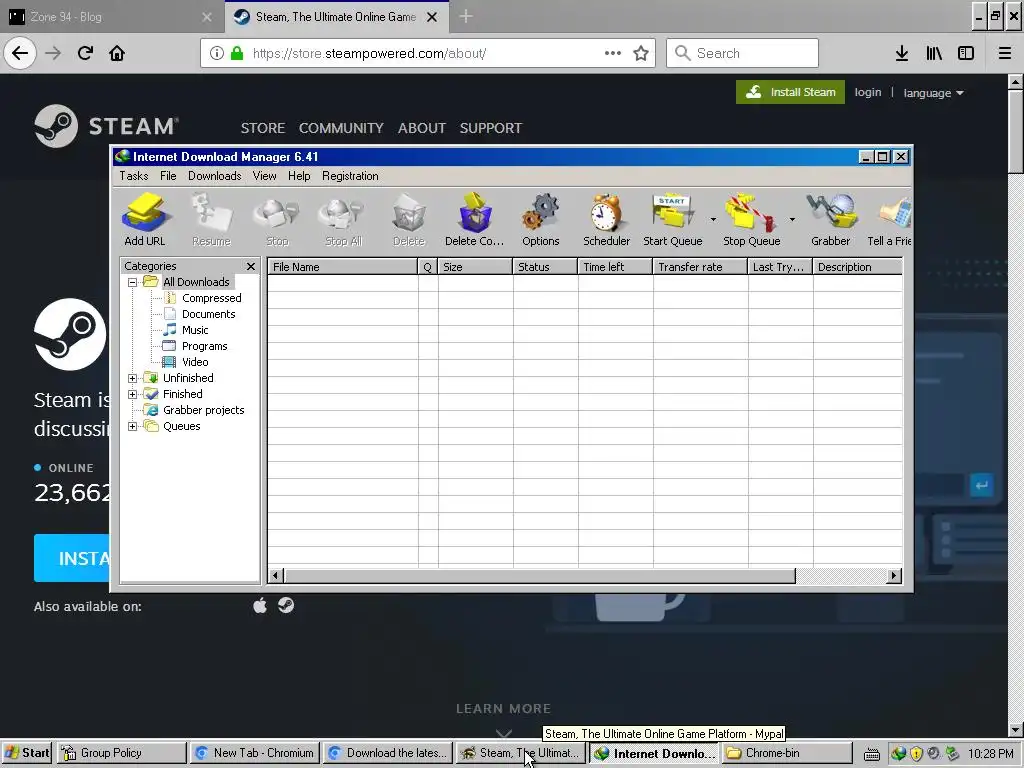The image size is (1024, 768).
Task: Click the Stop All toolbar icon
Action: point(343,219)
